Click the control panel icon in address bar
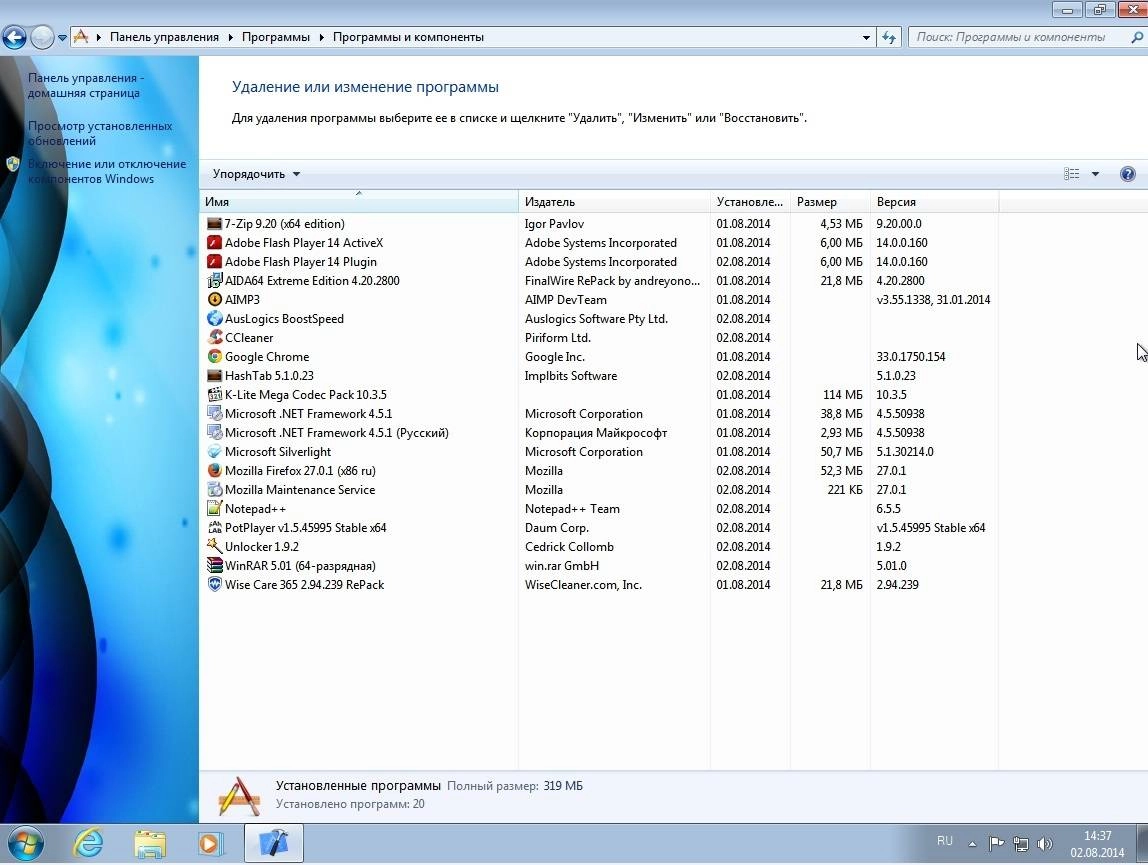This screenshot has height=865, width=1148. pyautogui.click(x=81, y=37)
